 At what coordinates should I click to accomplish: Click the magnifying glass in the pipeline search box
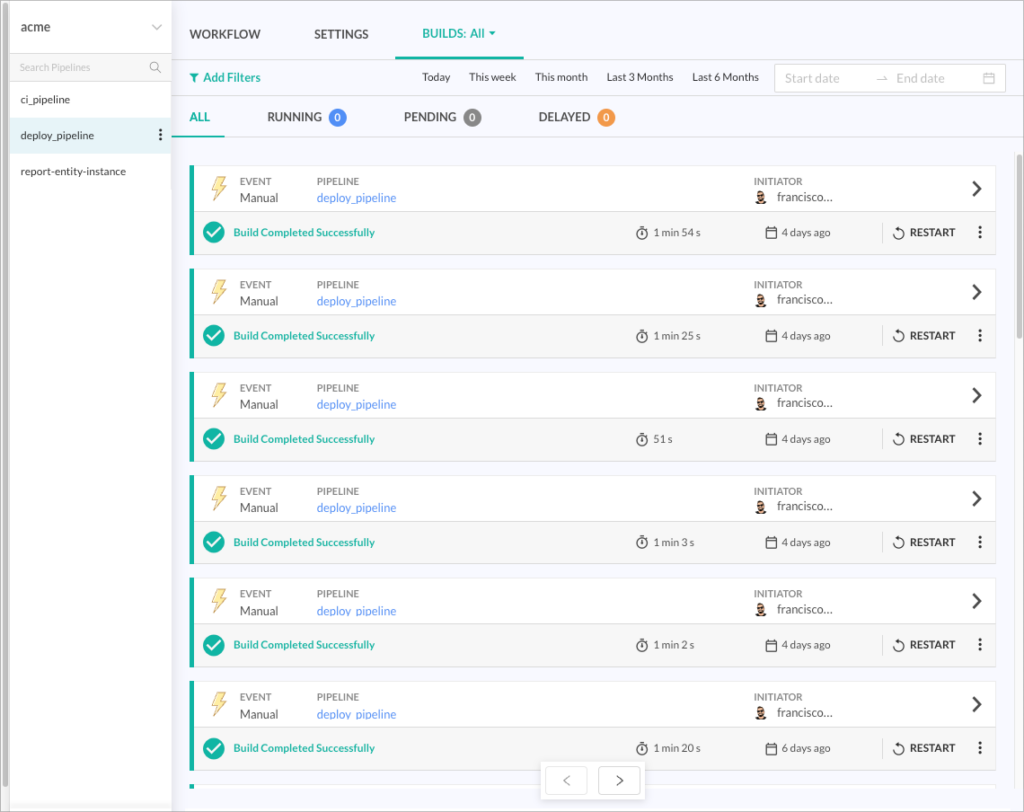(x=154, y=67)
